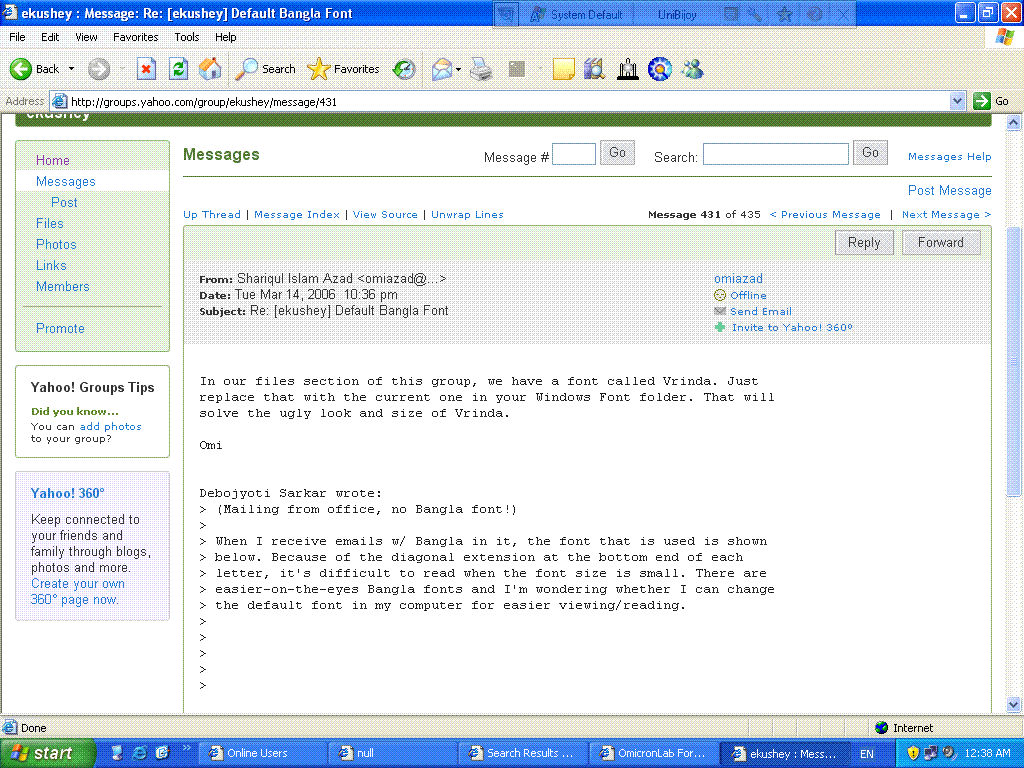Click the Mail envelope toolbar icon
This screenshot has height=768, width=1024.
point(442,69)
